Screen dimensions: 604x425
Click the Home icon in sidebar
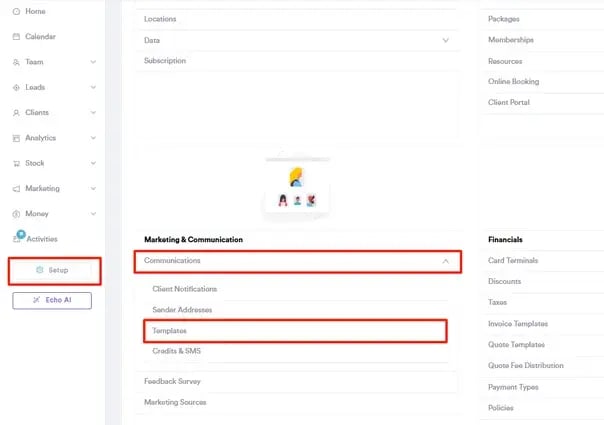click(x=16, y=11)
